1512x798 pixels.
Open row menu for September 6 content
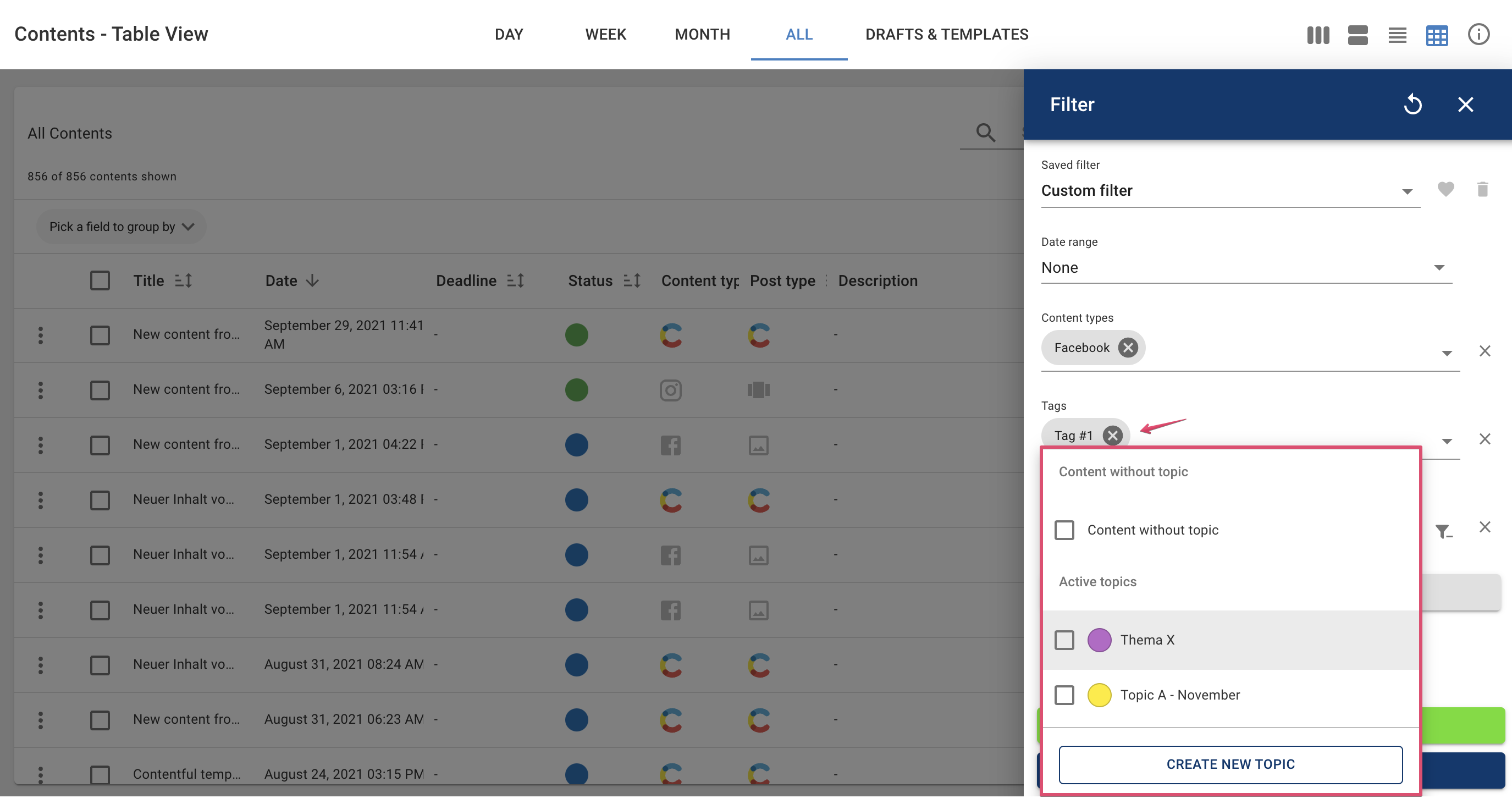41,390
